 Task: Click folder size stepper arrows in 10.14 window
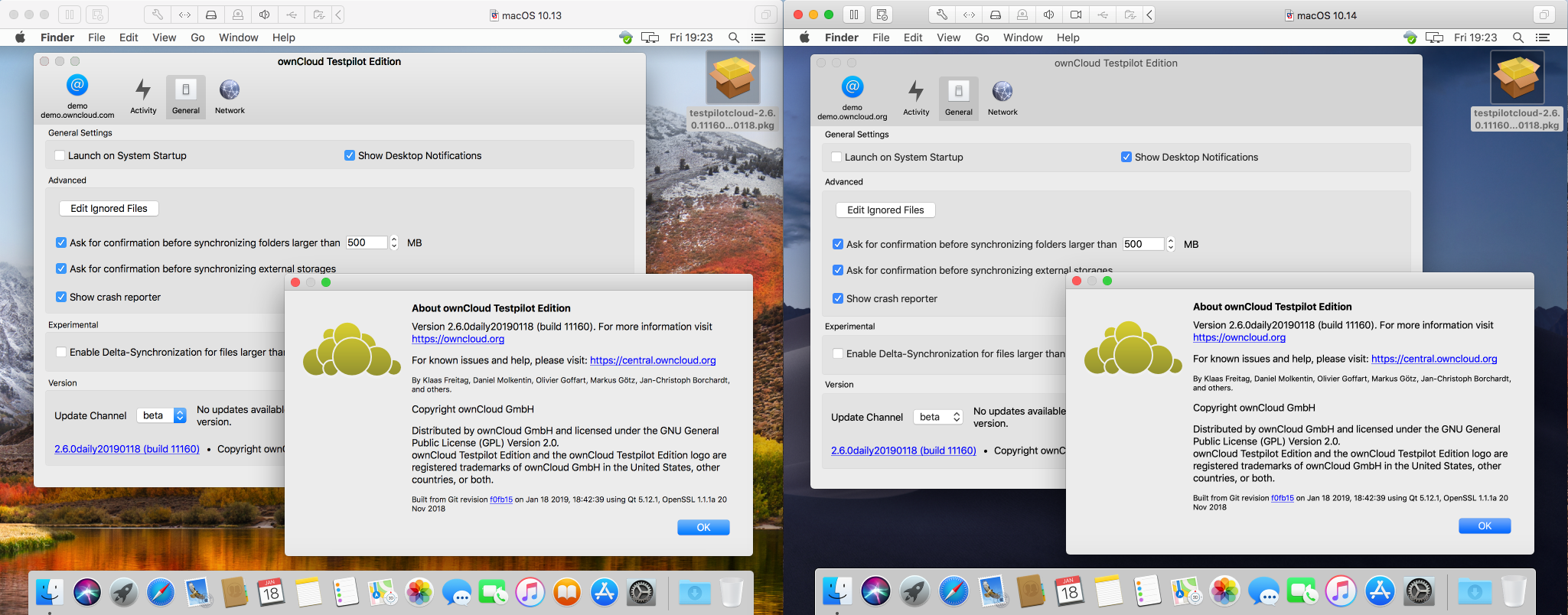1171,244
